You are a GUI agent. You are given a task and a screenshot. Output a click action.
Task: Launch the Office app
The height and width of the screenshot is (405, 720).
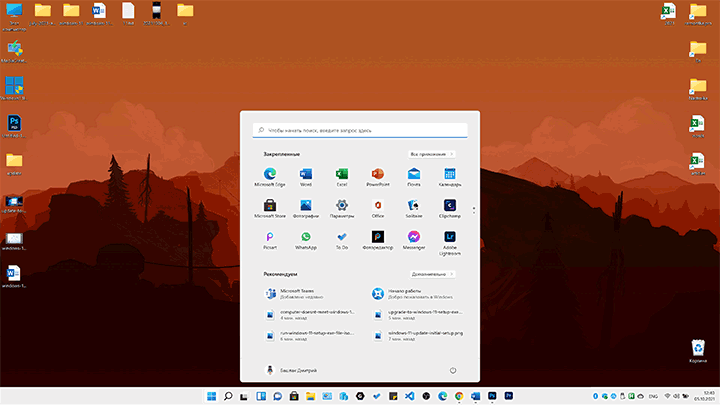click(378, 208)
